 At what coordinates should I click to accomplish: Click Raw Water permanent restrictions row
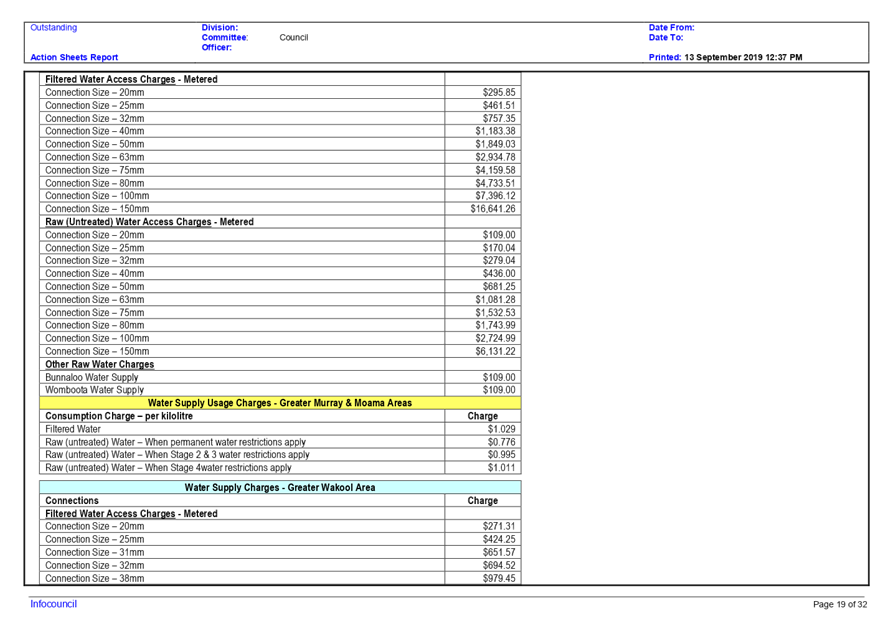[x=280, y=442]
